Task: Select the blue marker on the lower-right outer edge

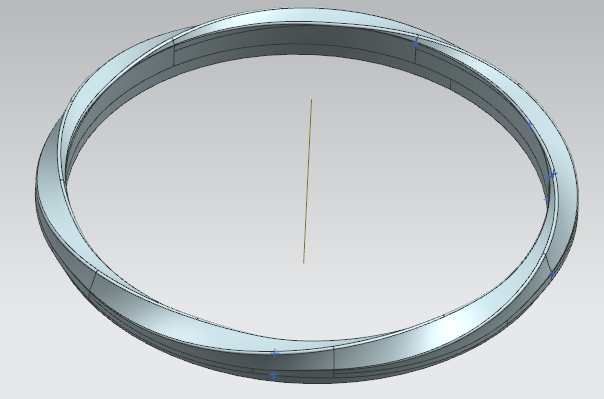Action: [552, 274]
